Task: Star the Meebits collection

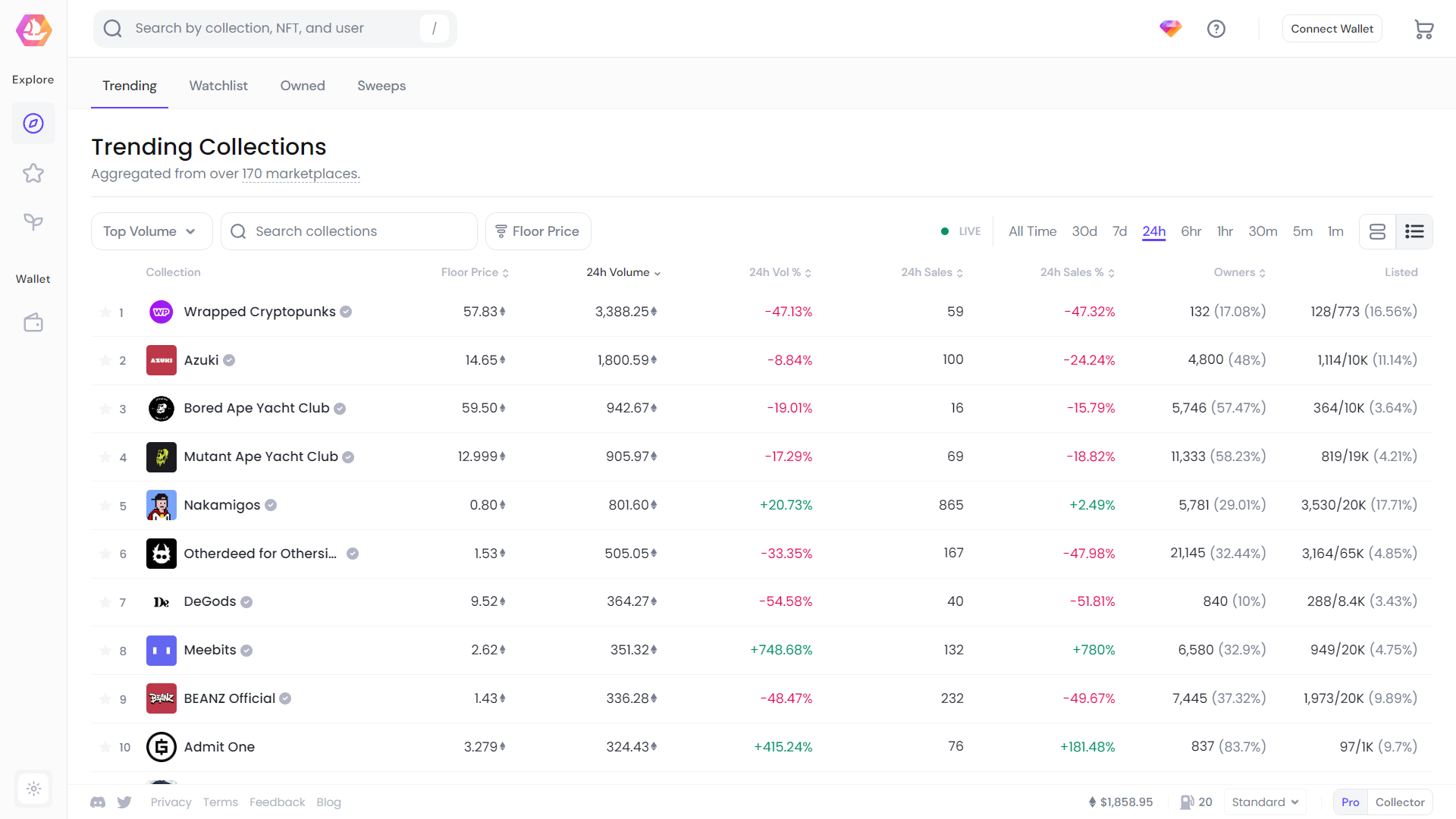Action: 105,650
